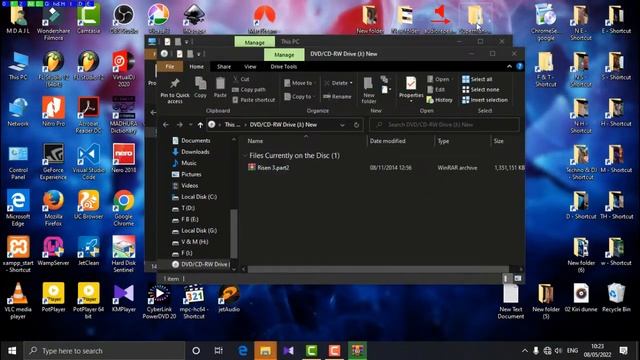
Task: Open Mozilla Firefox desktop icon
Action: 53,207
